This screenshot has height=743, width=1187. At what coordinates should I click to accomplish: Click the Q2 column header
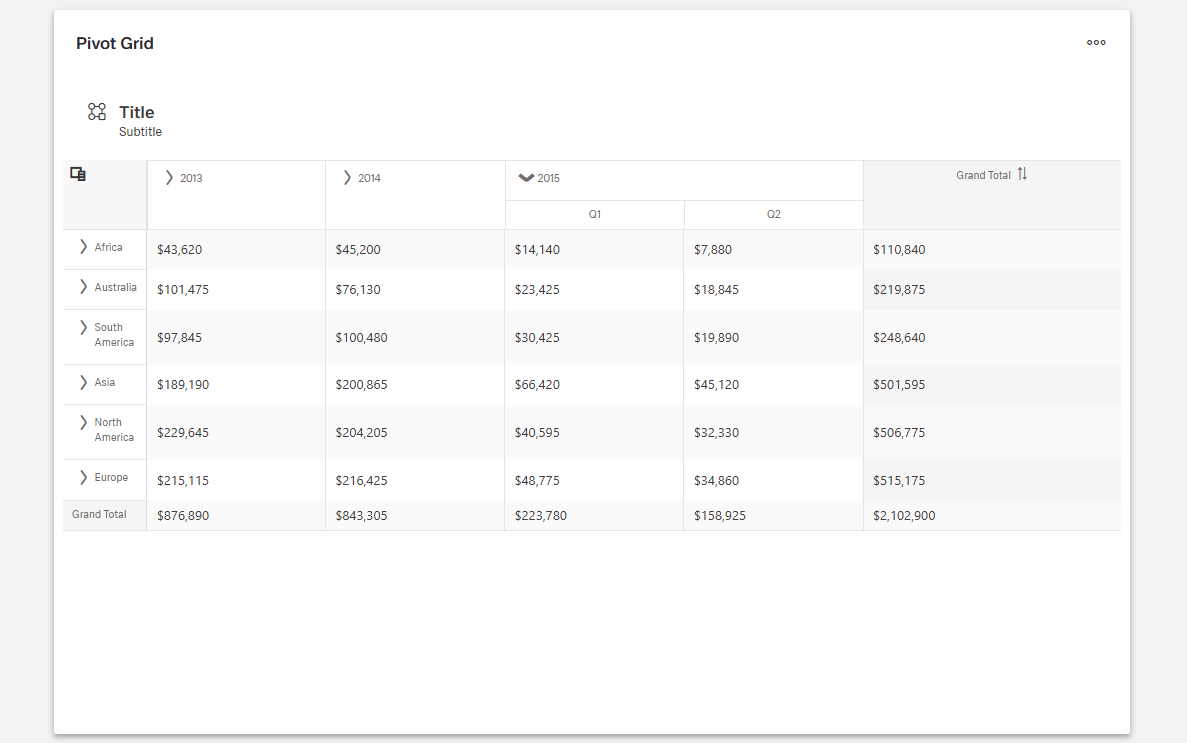click(x=773, y=215)
